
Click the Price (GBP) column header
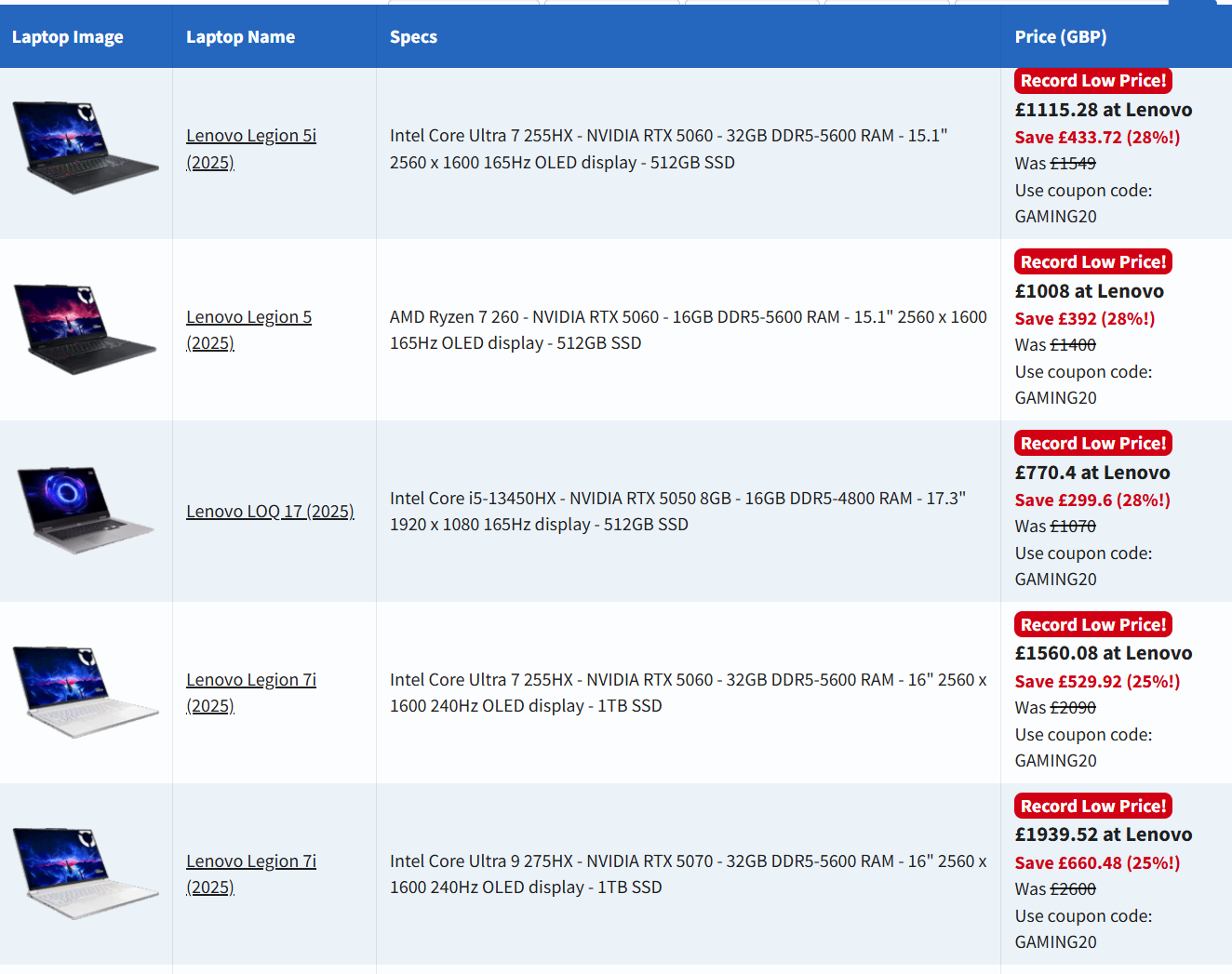pyautogui.click(x=1061, y=37)
